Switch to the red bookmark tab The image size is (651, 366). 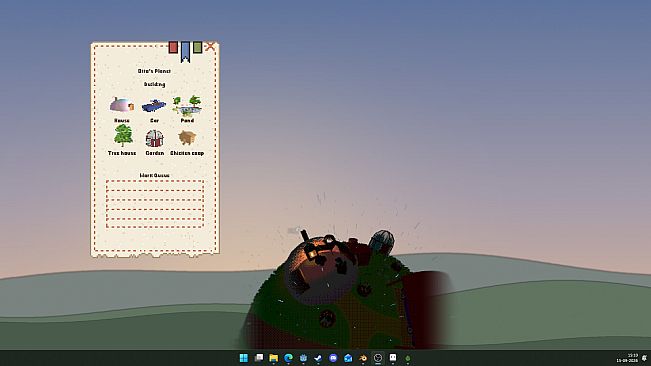point(173,47)
